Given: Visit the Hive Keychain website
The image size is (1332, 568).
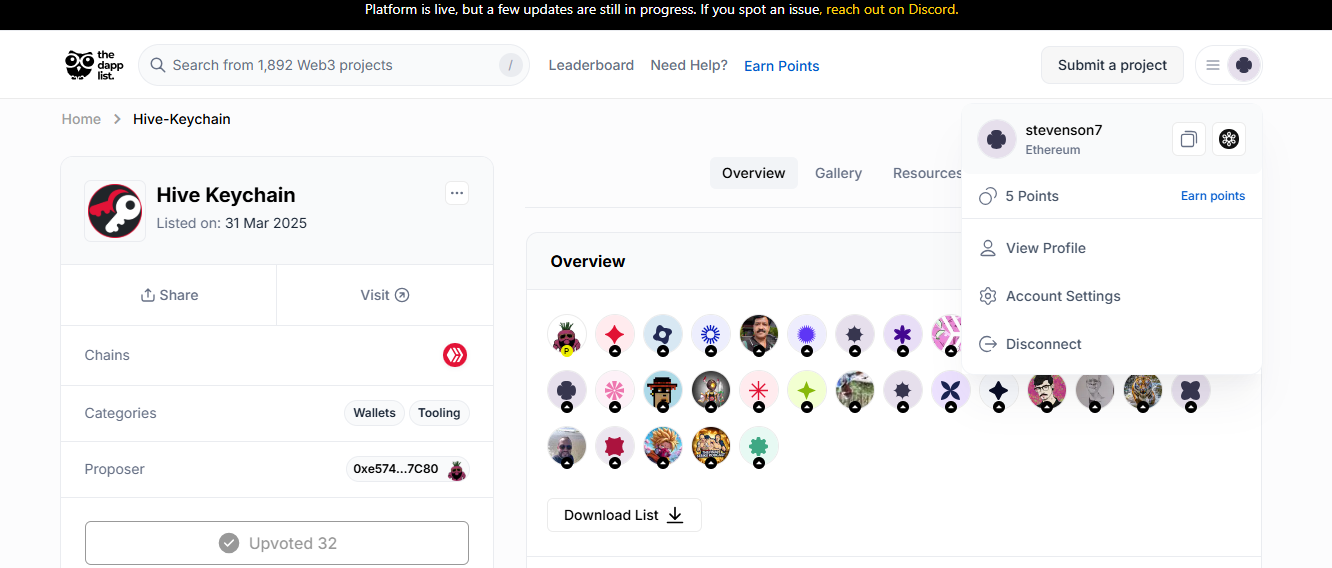Looking at the screenshot, I should [x=385, y=295].
